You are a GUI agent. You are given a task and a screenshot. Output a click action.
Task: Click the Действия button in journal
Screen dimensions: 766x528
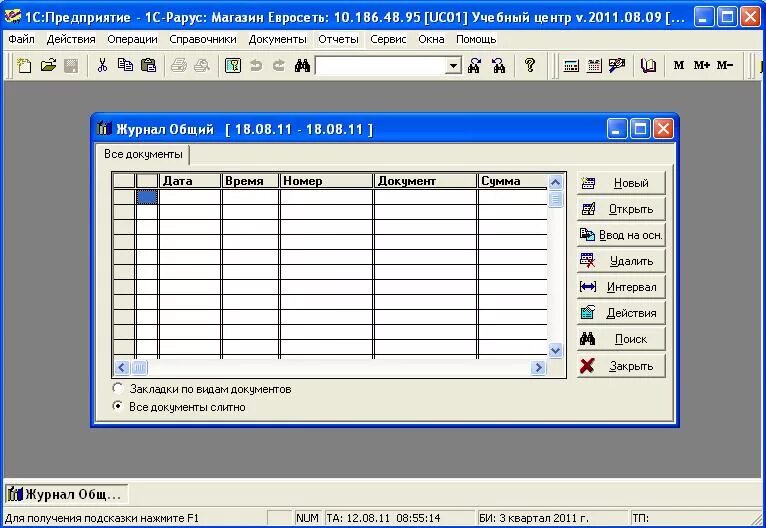(x=621, y=313)
